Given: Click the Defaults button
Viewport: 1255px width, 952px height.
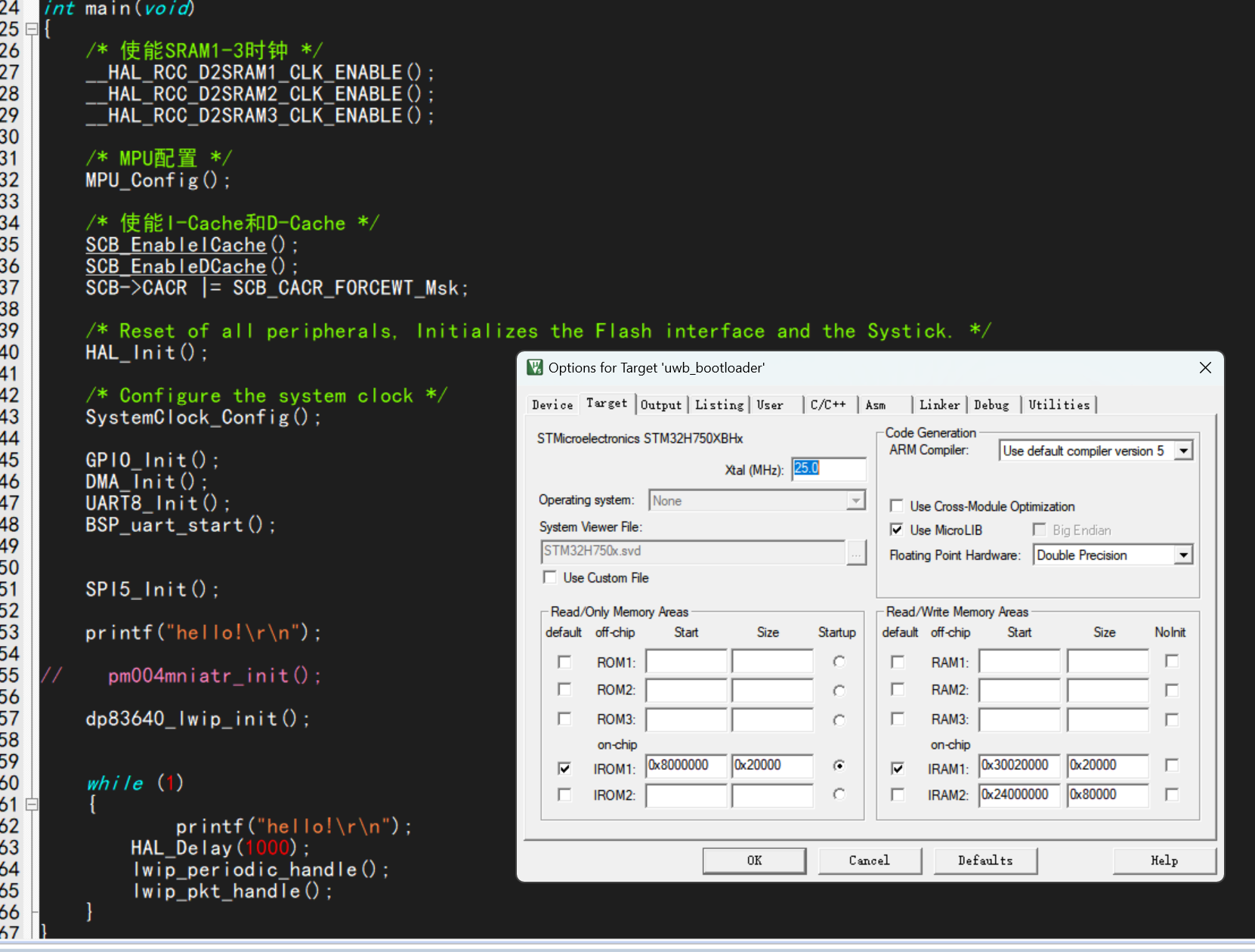Looking at the screenshot, I should point(985,861).
